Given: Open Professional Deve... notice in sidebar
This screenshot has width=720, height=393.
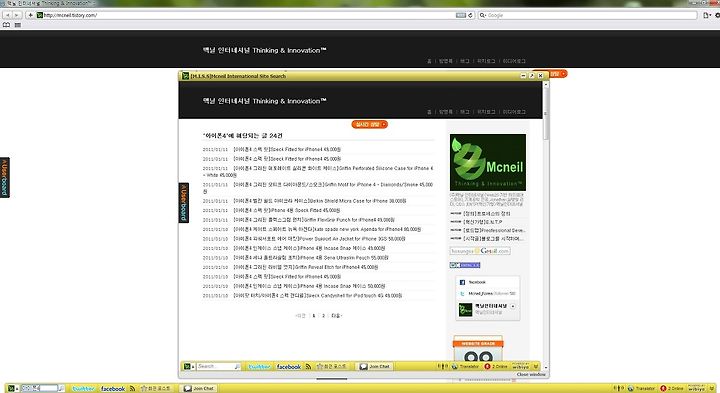Looking at the screenshot, I should tap(495, 230).
